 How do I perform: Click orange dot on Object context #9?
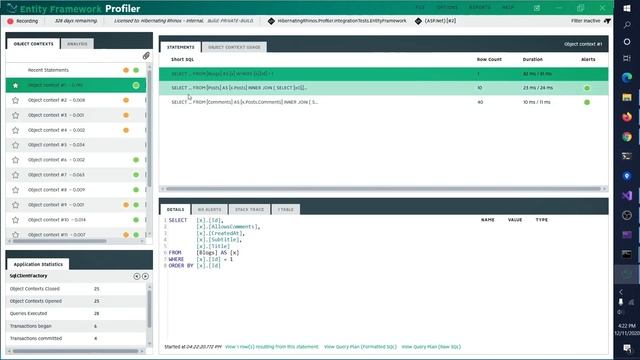[x=126, y=205]
